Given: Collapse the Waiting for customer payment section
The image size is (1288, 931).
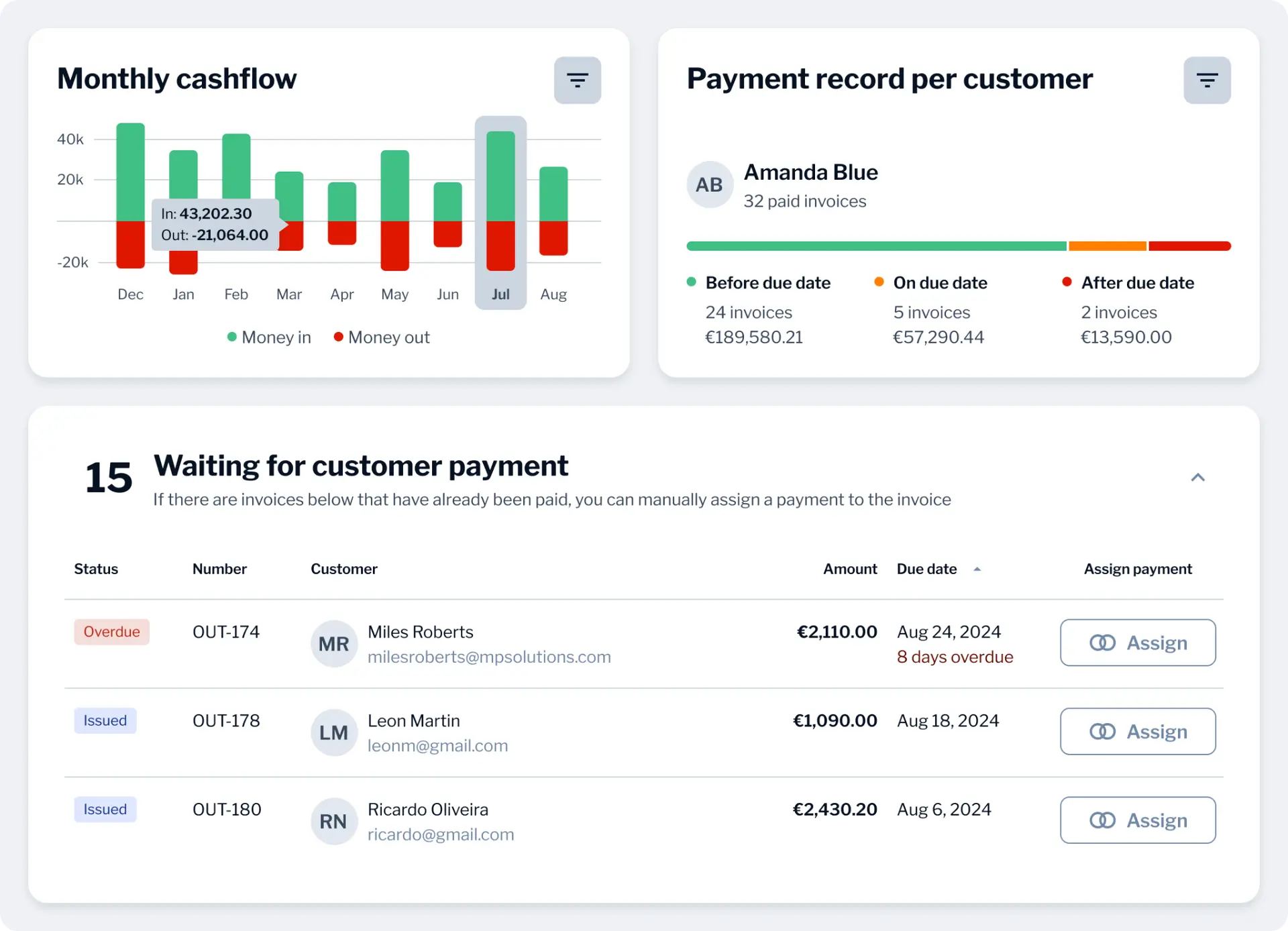Looking at the screenshot, I should tap(1197, 478).
